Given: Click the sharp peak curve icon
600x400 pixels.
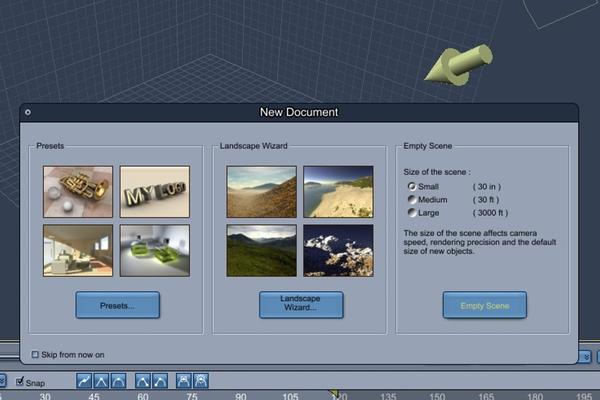Looking at the screenshot, I should point(101,381).
